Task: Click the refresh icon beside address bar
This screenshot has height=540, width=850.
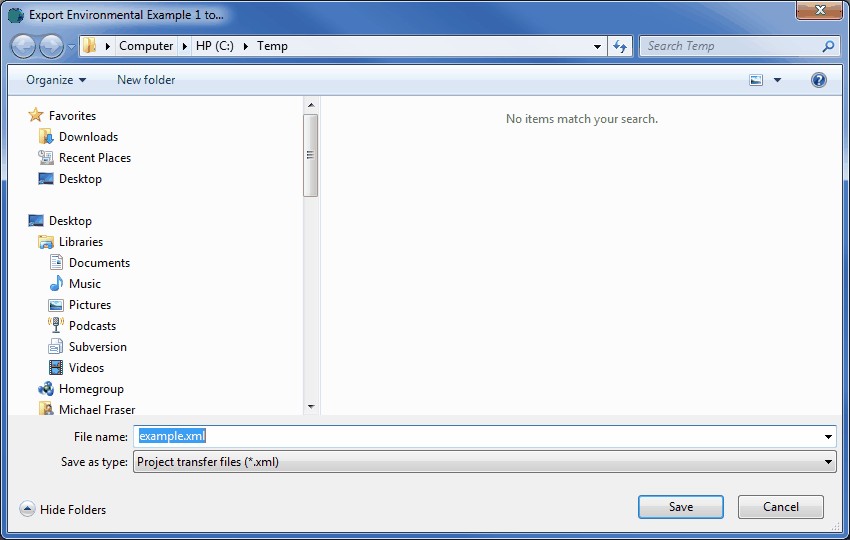Action: (x=620, y=46)
